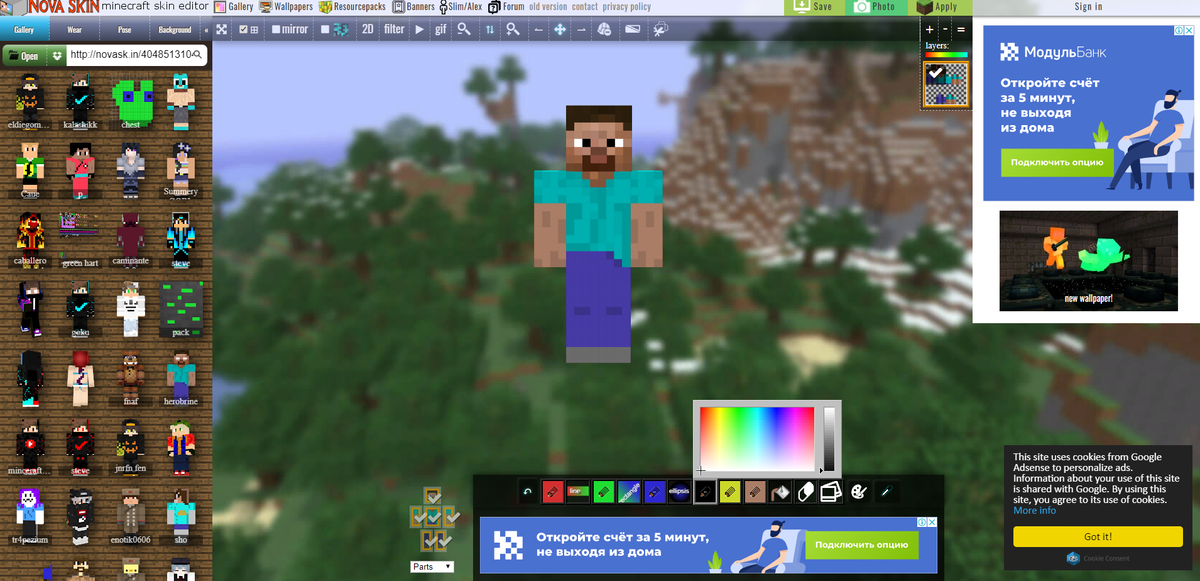Open the More info cookie link
The height and width of the screenshot is (581, 1200).
point(1034,511)
